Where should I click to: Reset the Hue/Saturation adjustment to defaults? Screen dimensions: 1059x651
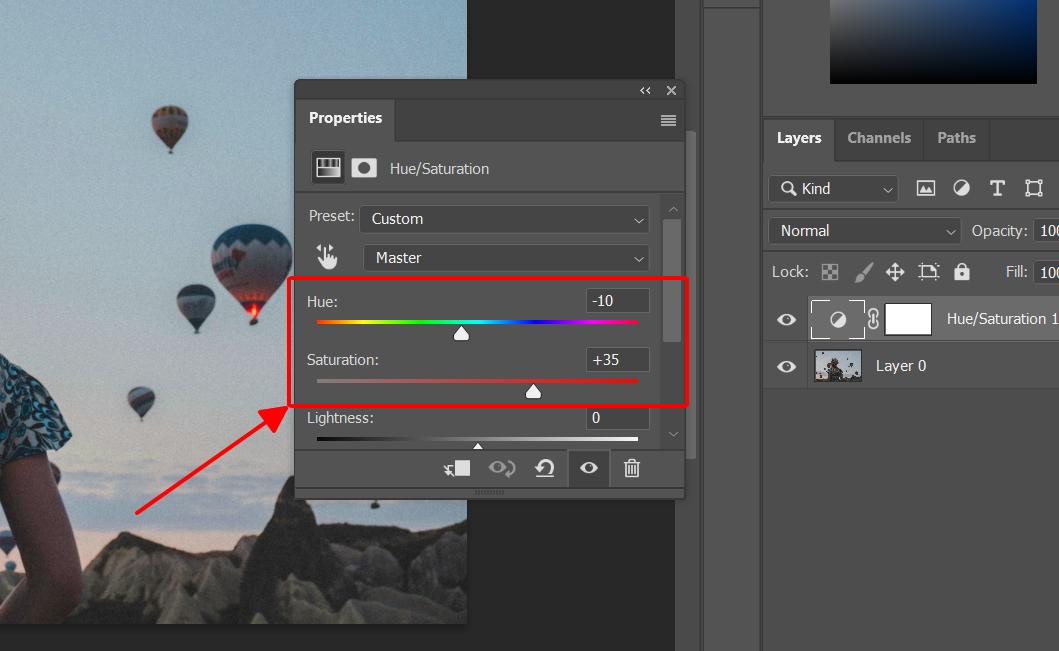(545, 468)
